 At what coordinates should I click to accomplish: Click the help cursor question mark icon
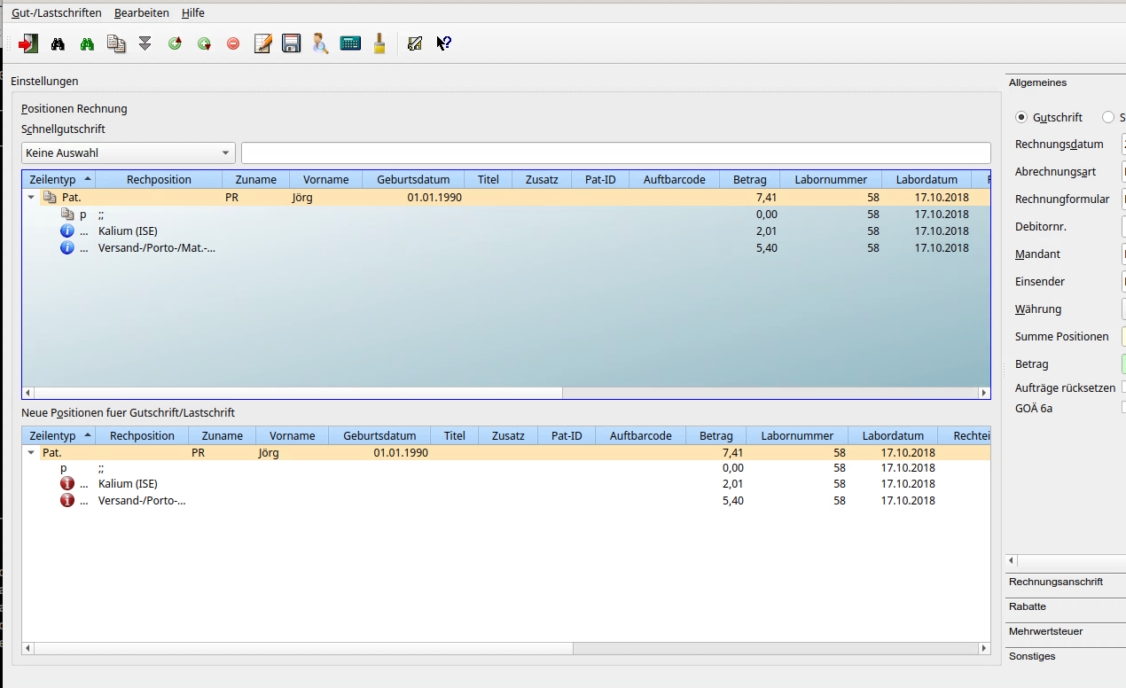click(x=444, y=44)
